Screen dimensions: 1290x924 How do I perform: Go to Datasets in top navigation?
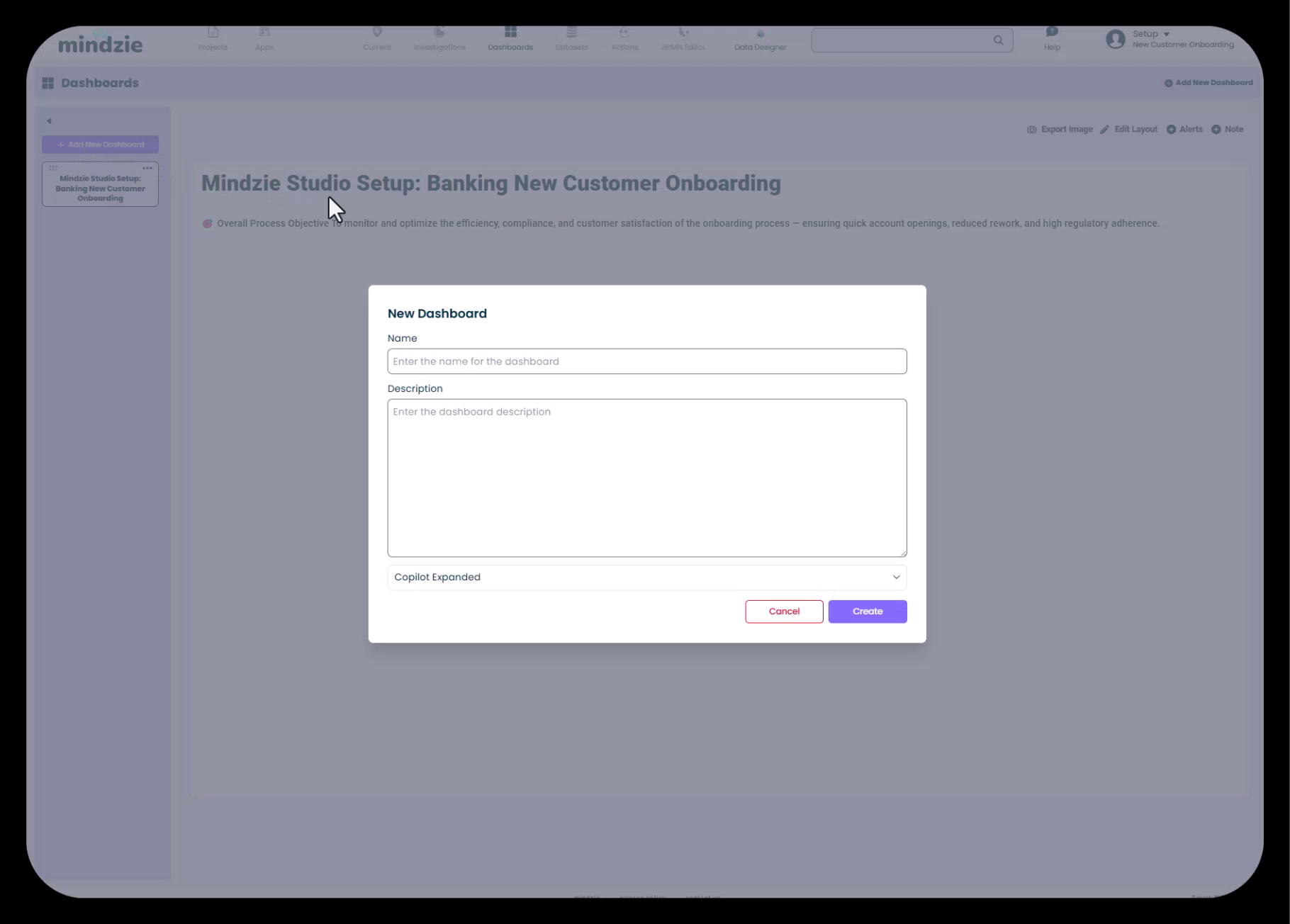pyautogui.click(x=571, y=38)
